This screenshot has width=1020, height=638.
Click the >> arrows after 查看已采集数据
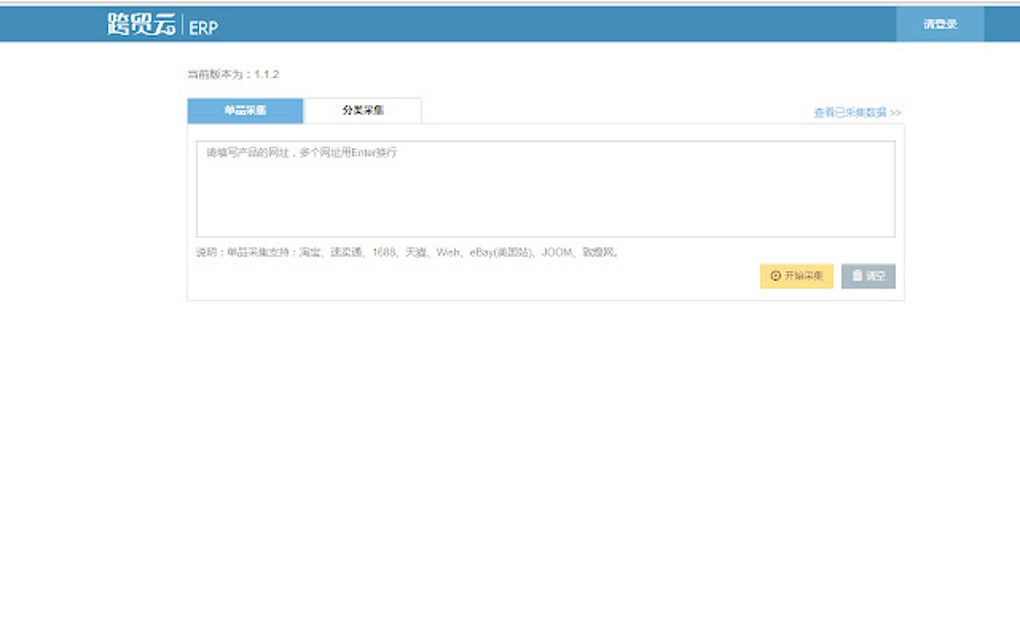895,113
